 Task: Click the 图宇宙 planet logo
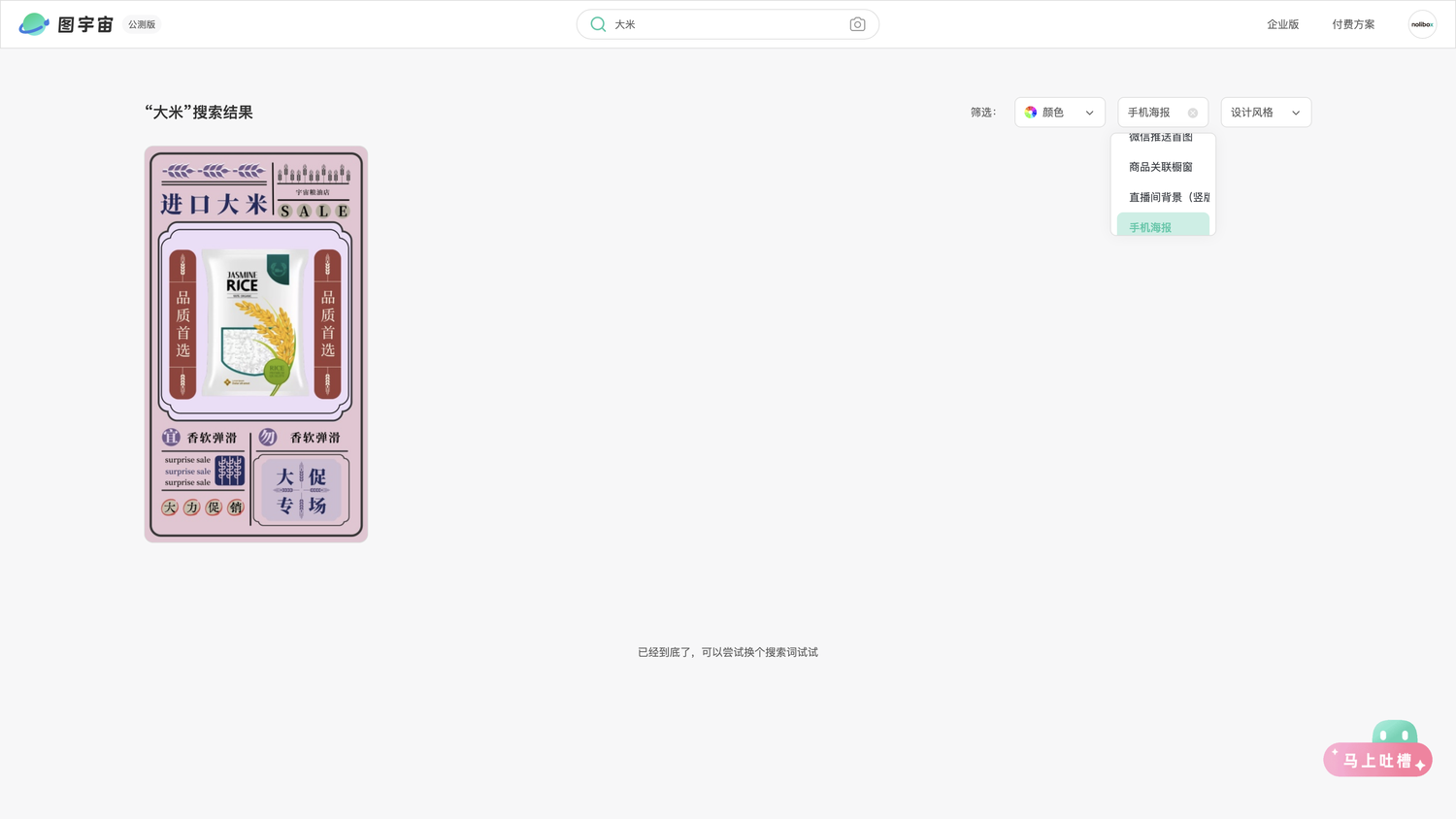point(34,24)
